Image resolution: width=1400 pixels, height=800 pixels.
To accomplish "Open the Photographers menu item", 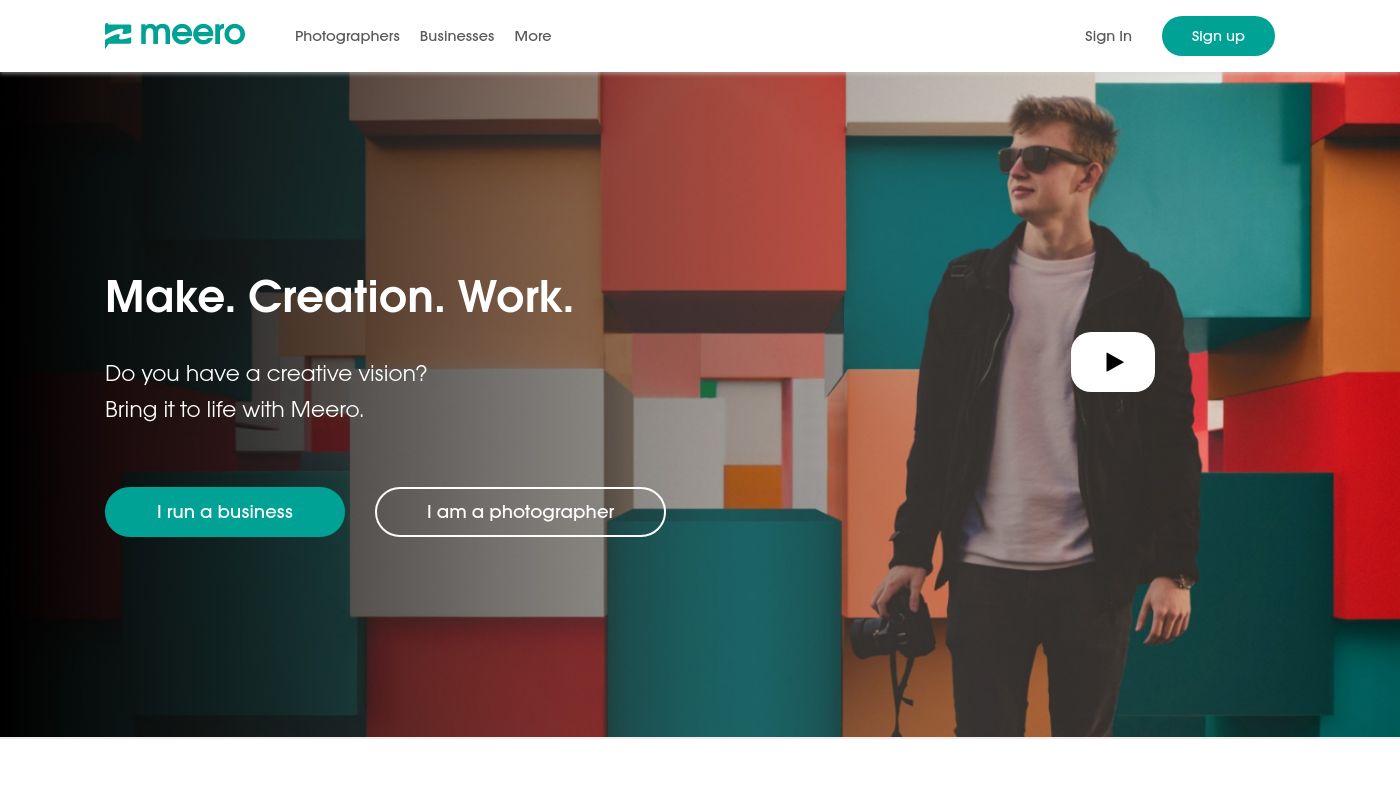I will tap(347, 36).
